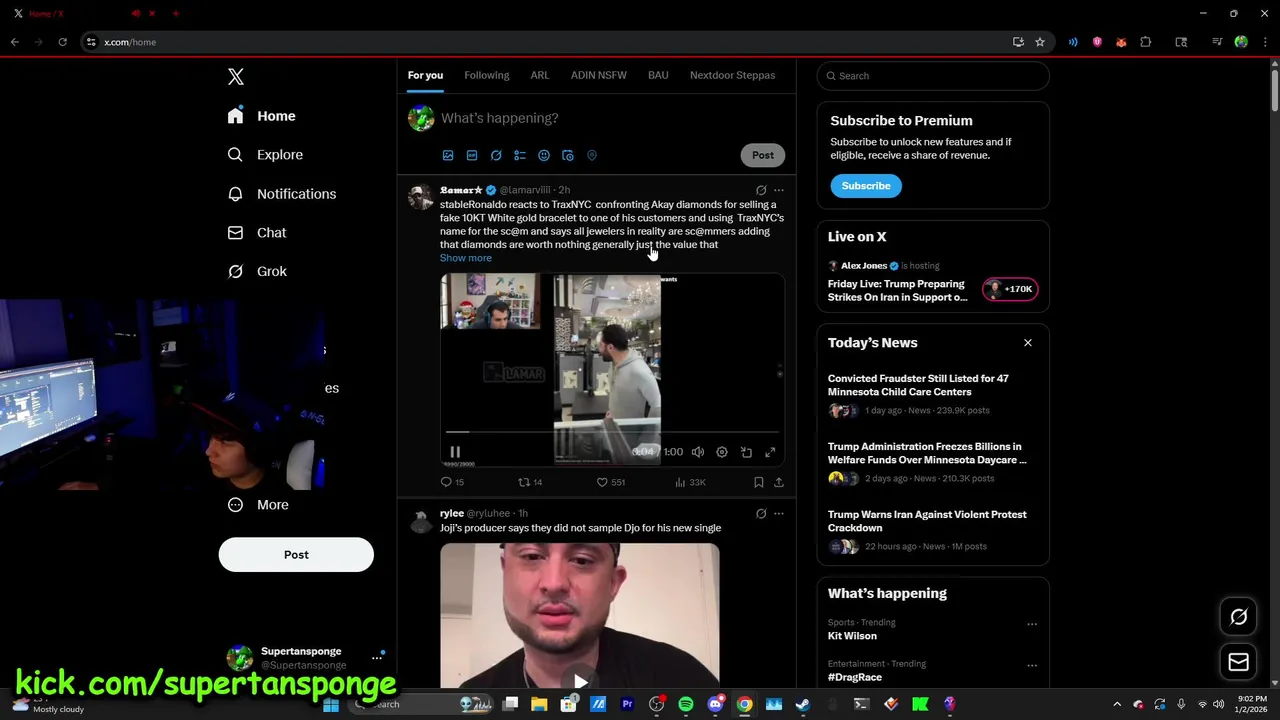Open Grok actions on Lamar's post
The image size is (1280, 720).
click(x=761, y=190)
